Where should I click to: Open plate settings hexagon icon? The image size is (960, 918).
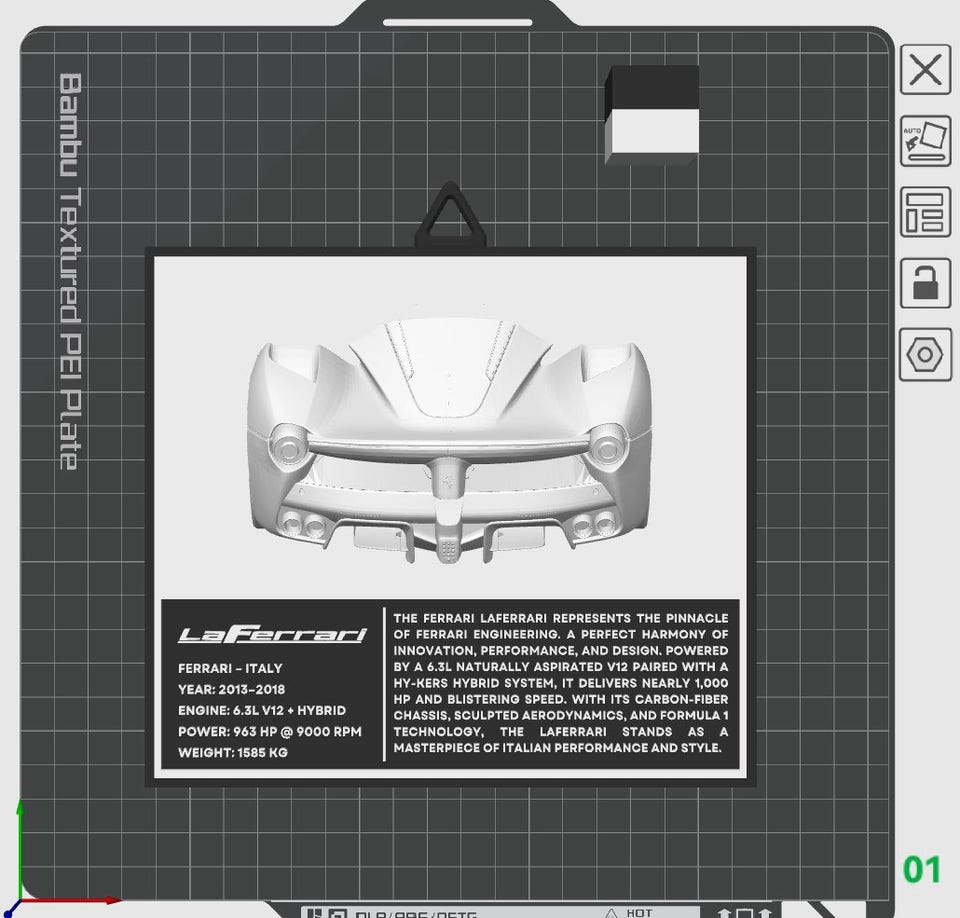[925, 354]
